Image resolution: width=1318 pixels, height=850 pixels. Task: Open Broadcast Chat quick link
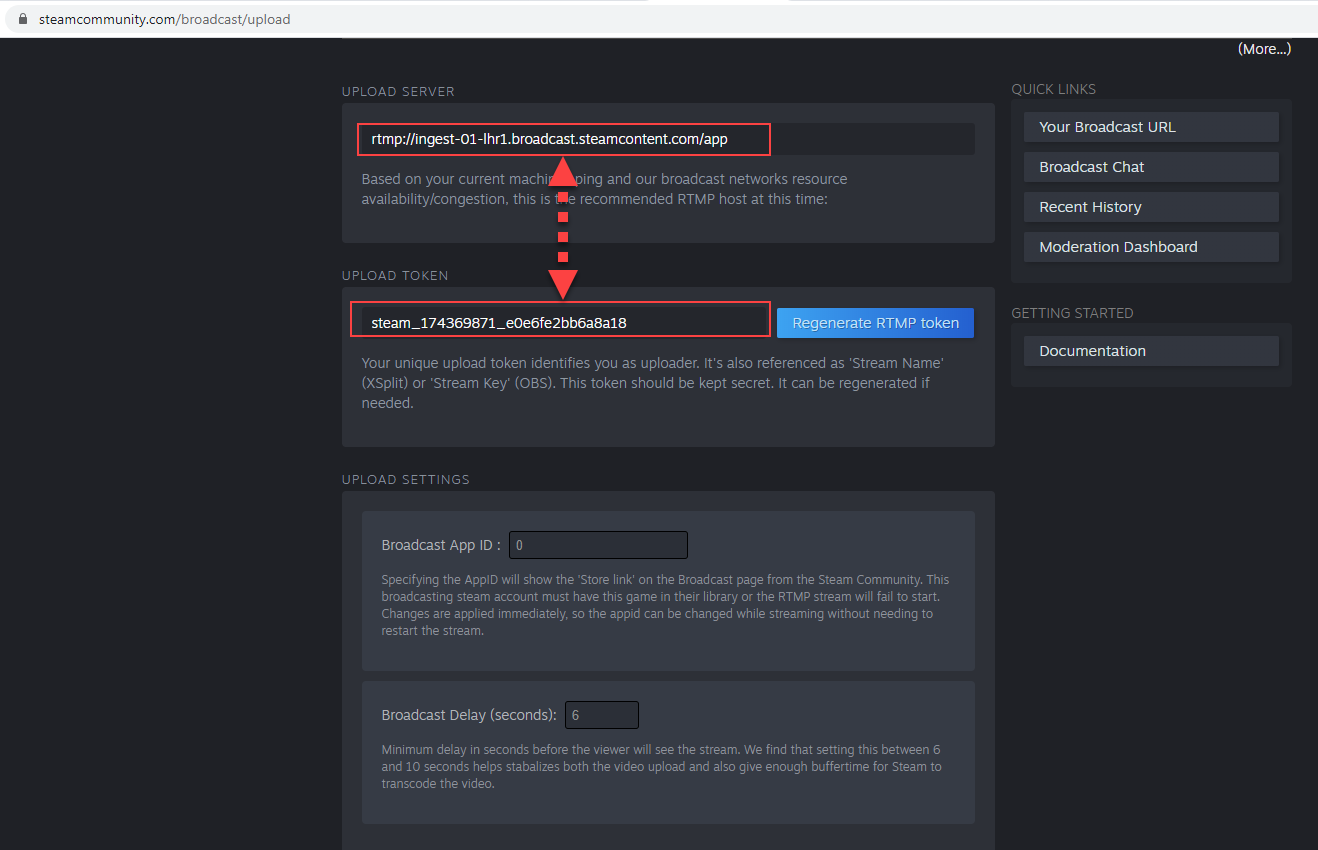(x=1151, y=167)
